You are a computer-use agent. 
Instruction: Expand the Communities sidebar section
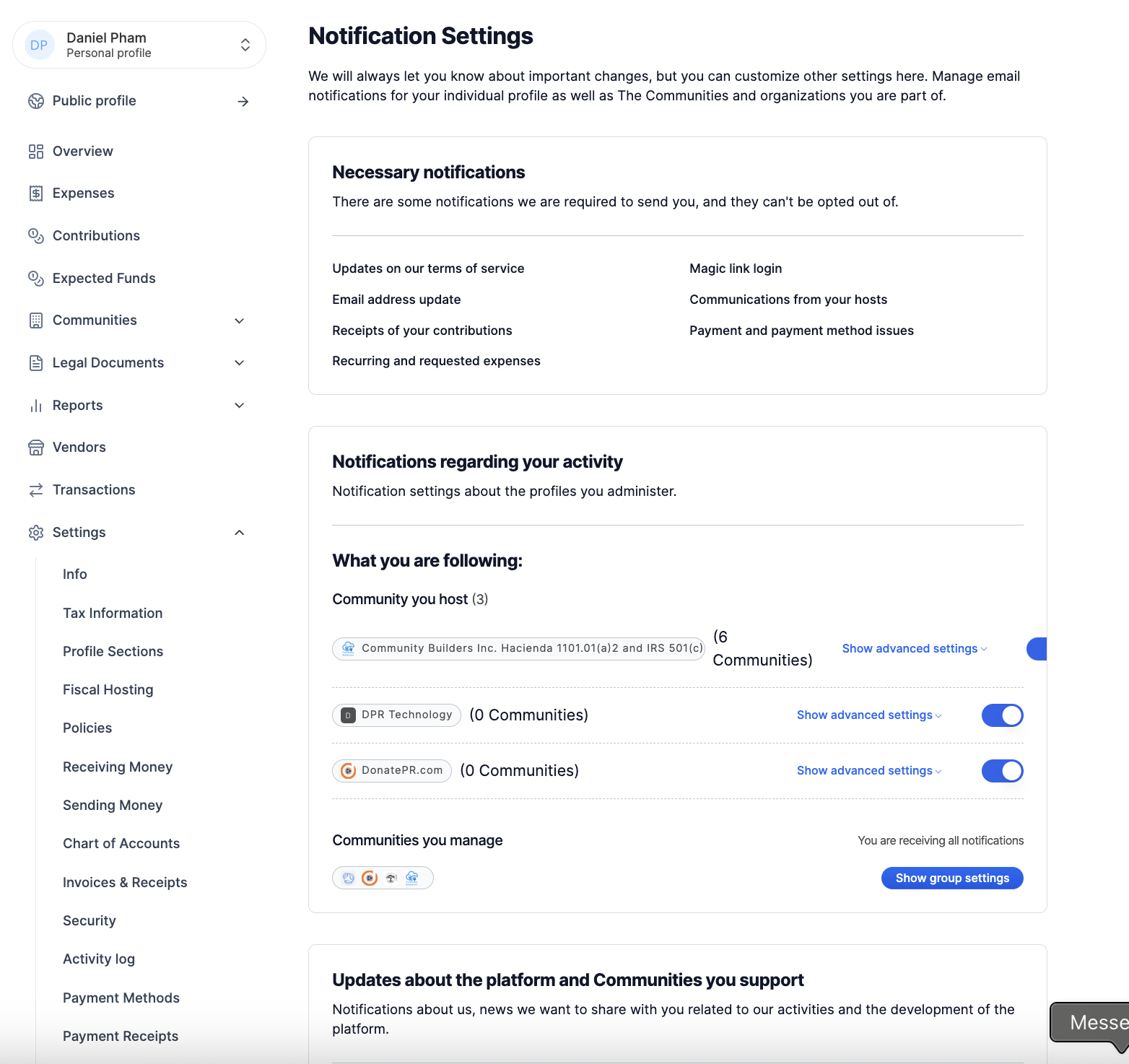(x=240, y=320)
